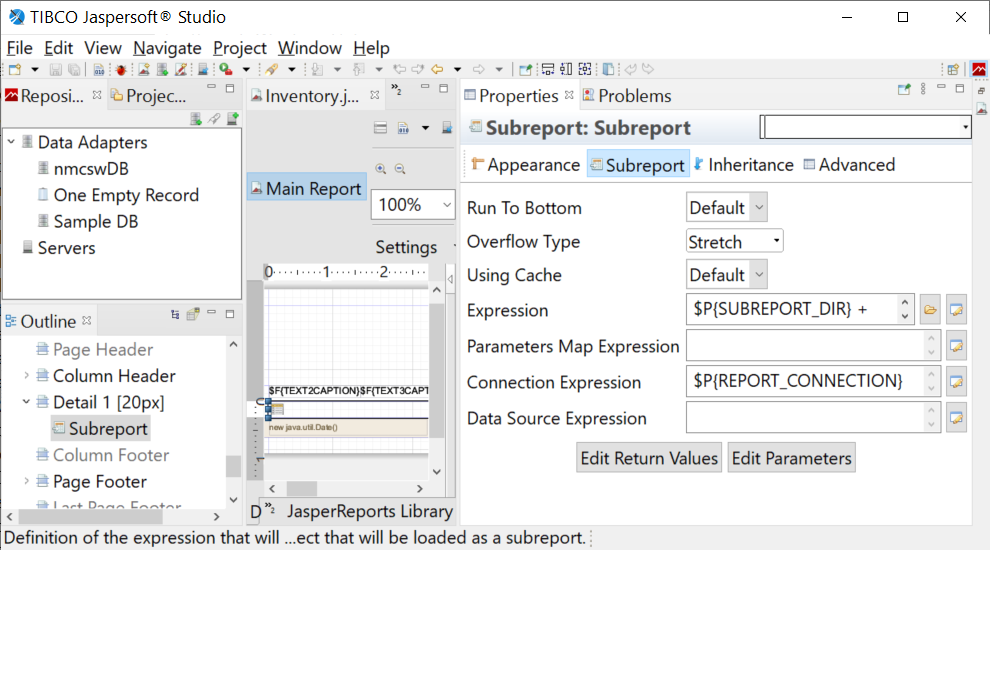Select nmcswDB data adapter
Image resolution: width=990 pixels, height=673 pixels.
(x=91, y=169)
